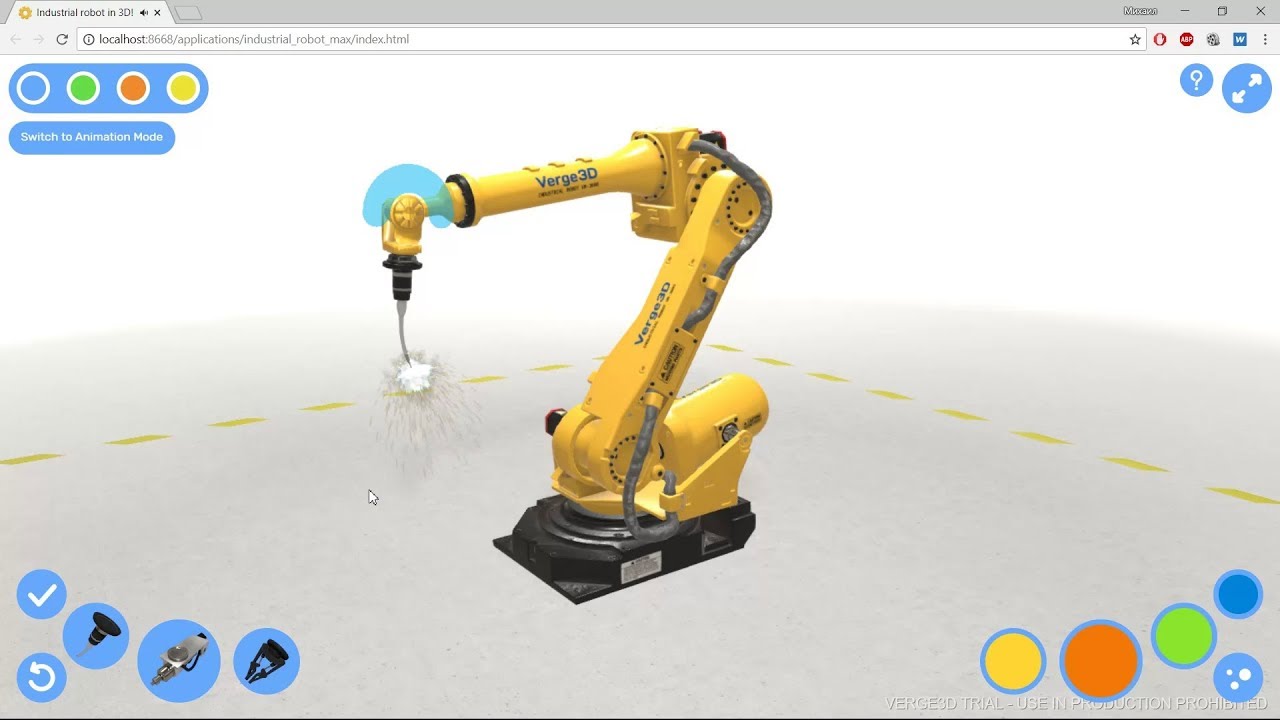Image resolution: width=1280 pixels, height=720 pixels.
Task: View site info icon in address bar
Action: point(88,39)
